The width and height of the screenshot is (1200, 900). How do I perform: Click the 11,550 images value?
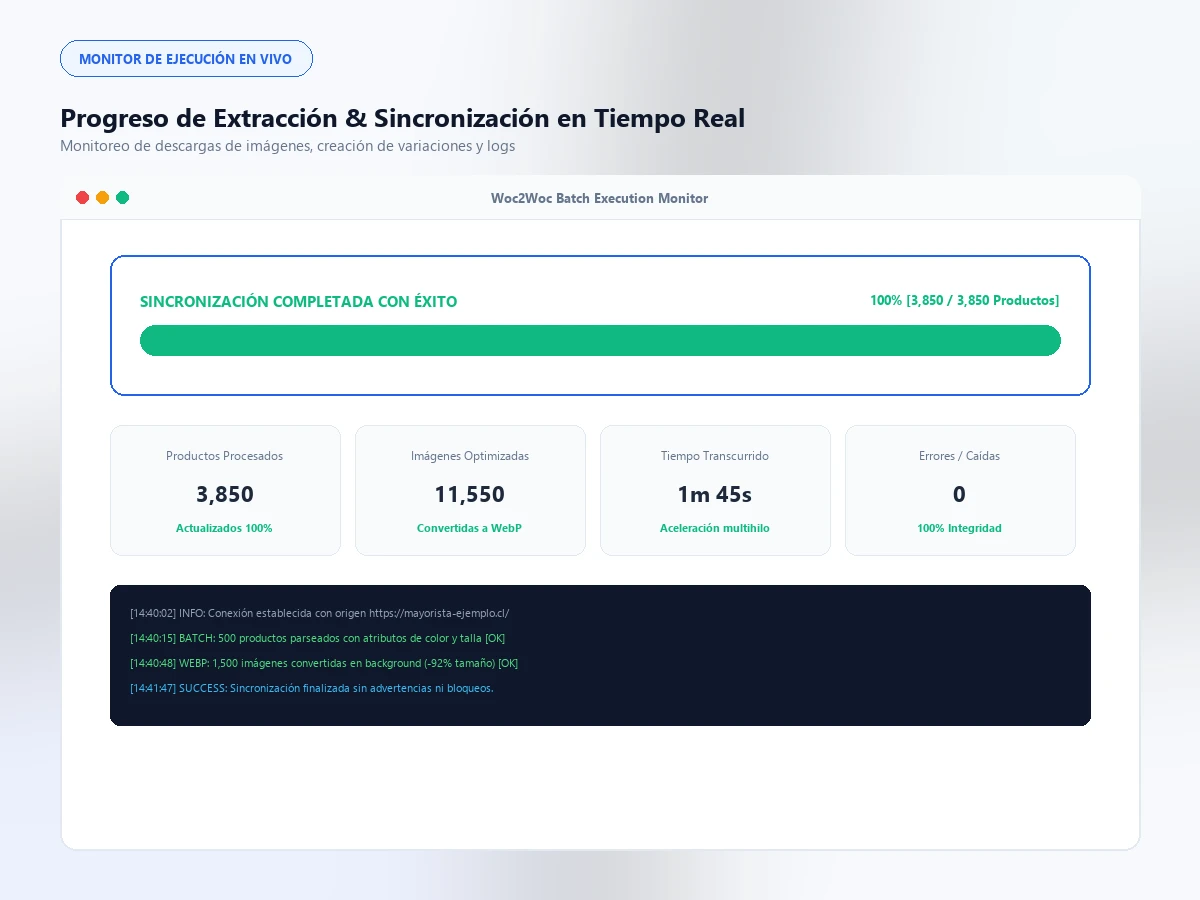(470, 494)
